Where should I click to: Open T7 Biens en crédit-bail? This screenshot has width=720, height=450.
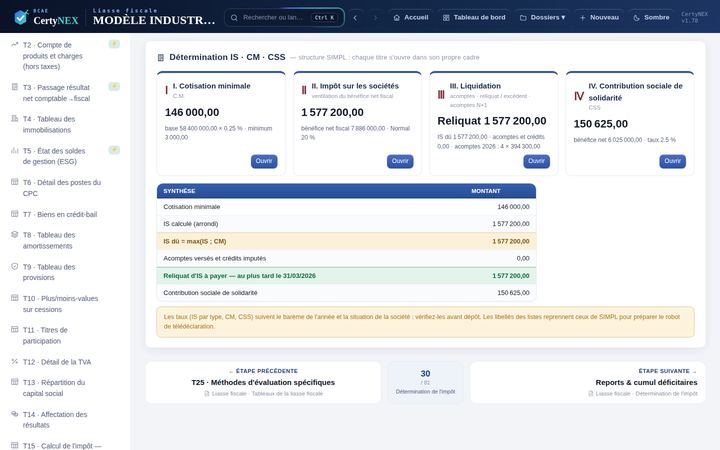tap(64, 214)
